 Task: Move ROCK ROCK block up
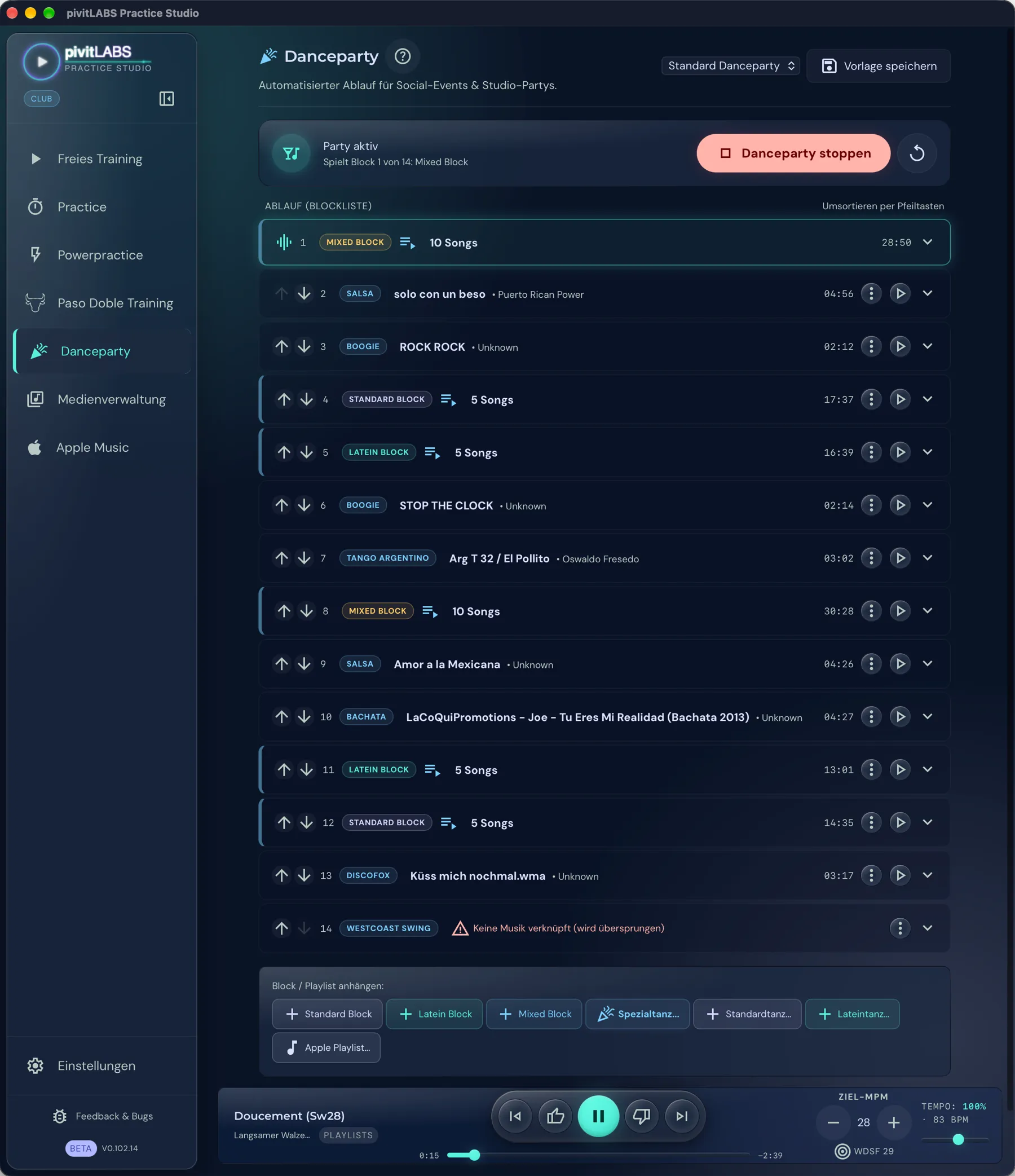pos(281,347)
